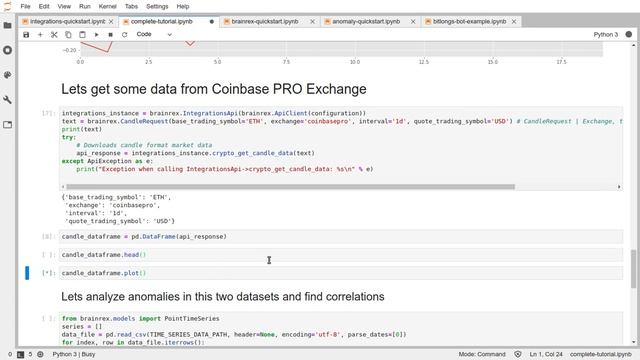Click the Python 3 kernel name button
The width and height of the screenshot is (640, 360).
coord(606,35)
